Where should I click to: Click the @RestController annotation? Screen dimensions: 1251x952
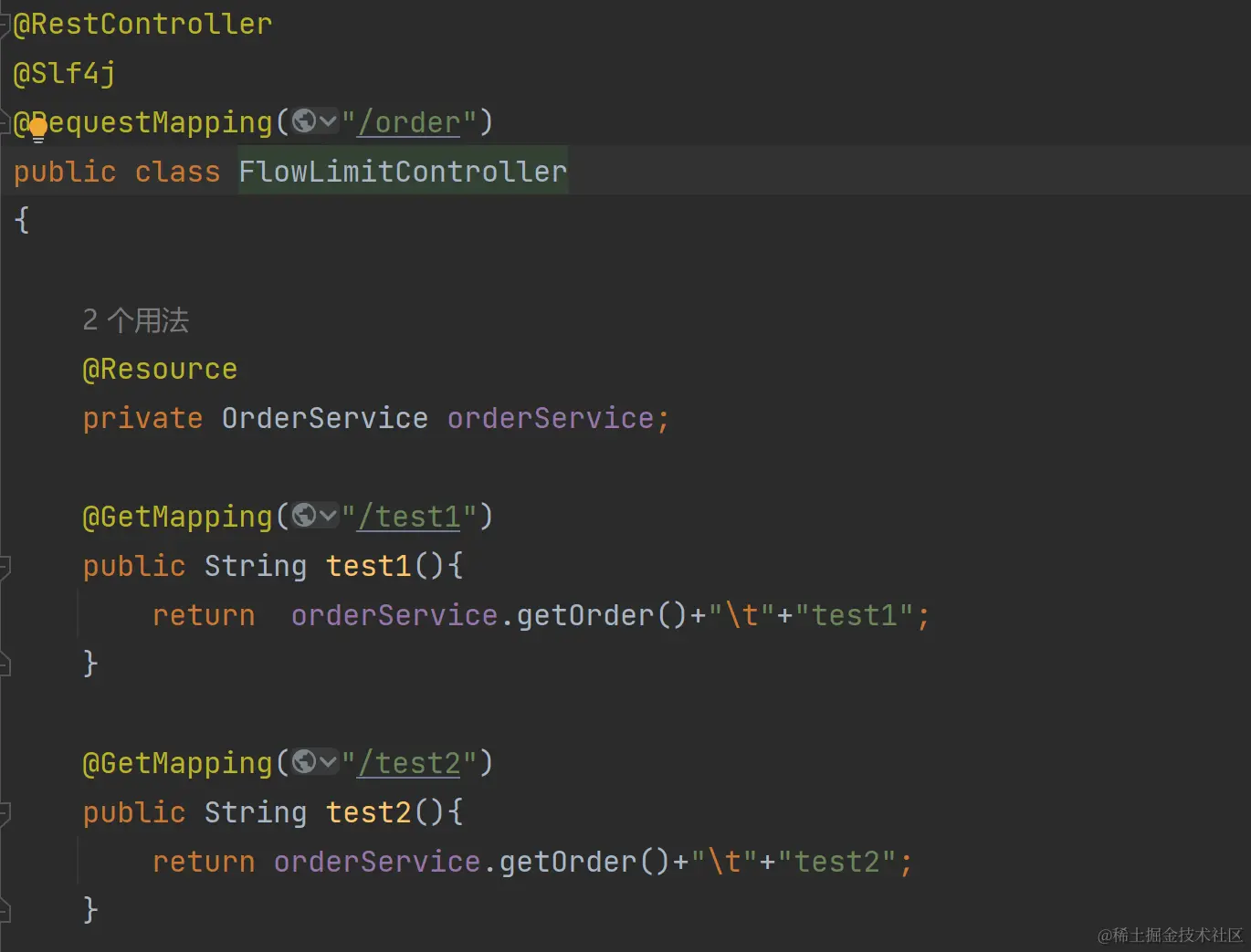coord(142,24)
